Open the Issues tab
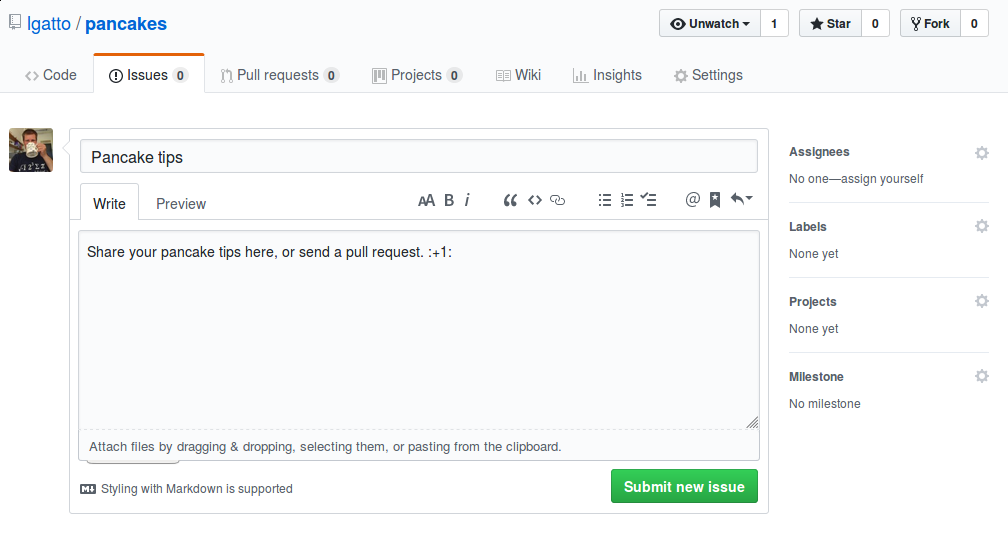This screenshot has height=534, width=1008. pyautogui.click(x=148, y=75)
